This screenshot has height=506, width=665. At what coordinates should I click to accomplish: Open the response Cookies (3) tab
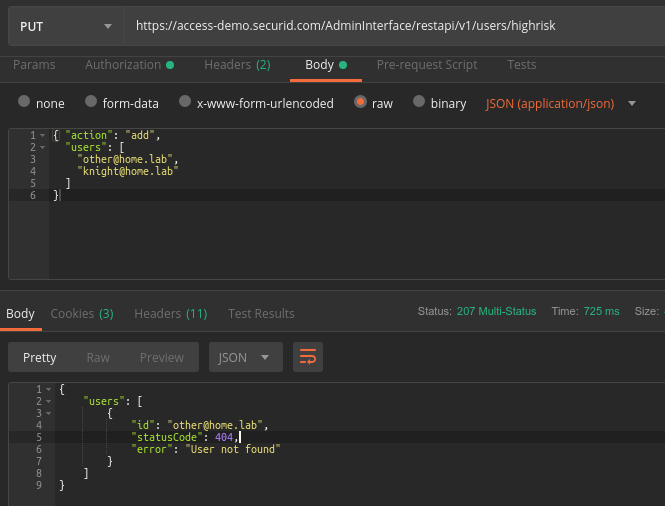click(82, 313)
